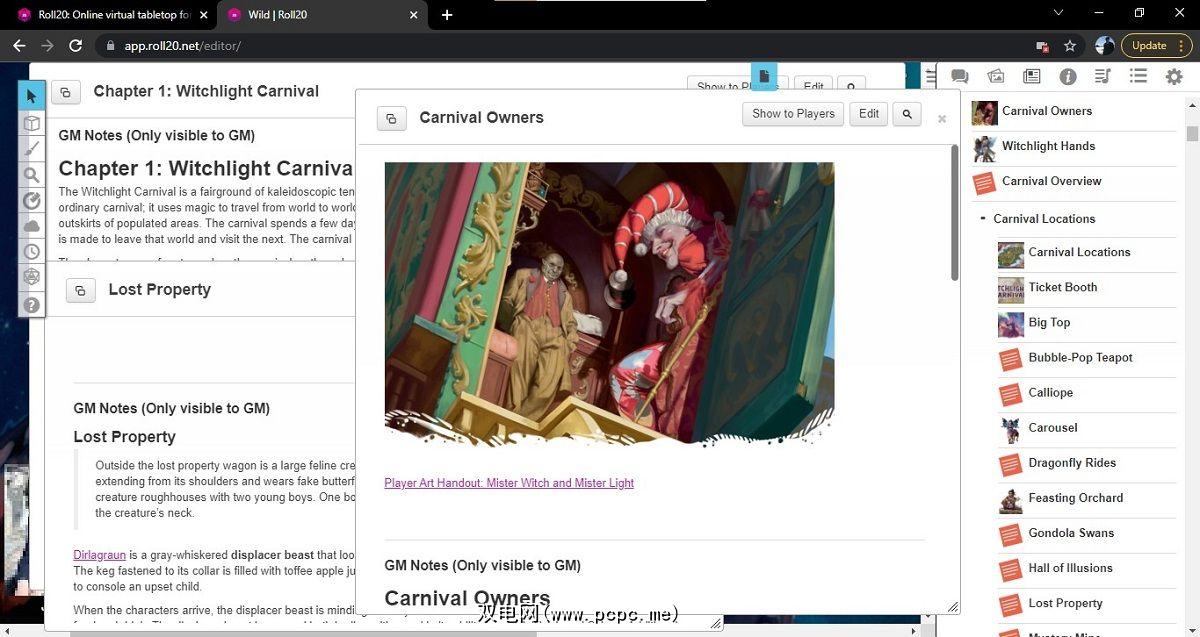Open the Art Library sidebar tab

coord(996,76)
